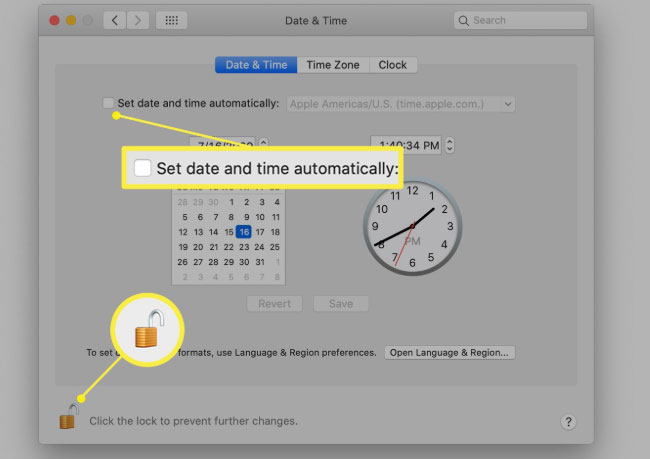Select day 23 in the calendar
Screen dimensions: 650x459
[244, 247]
